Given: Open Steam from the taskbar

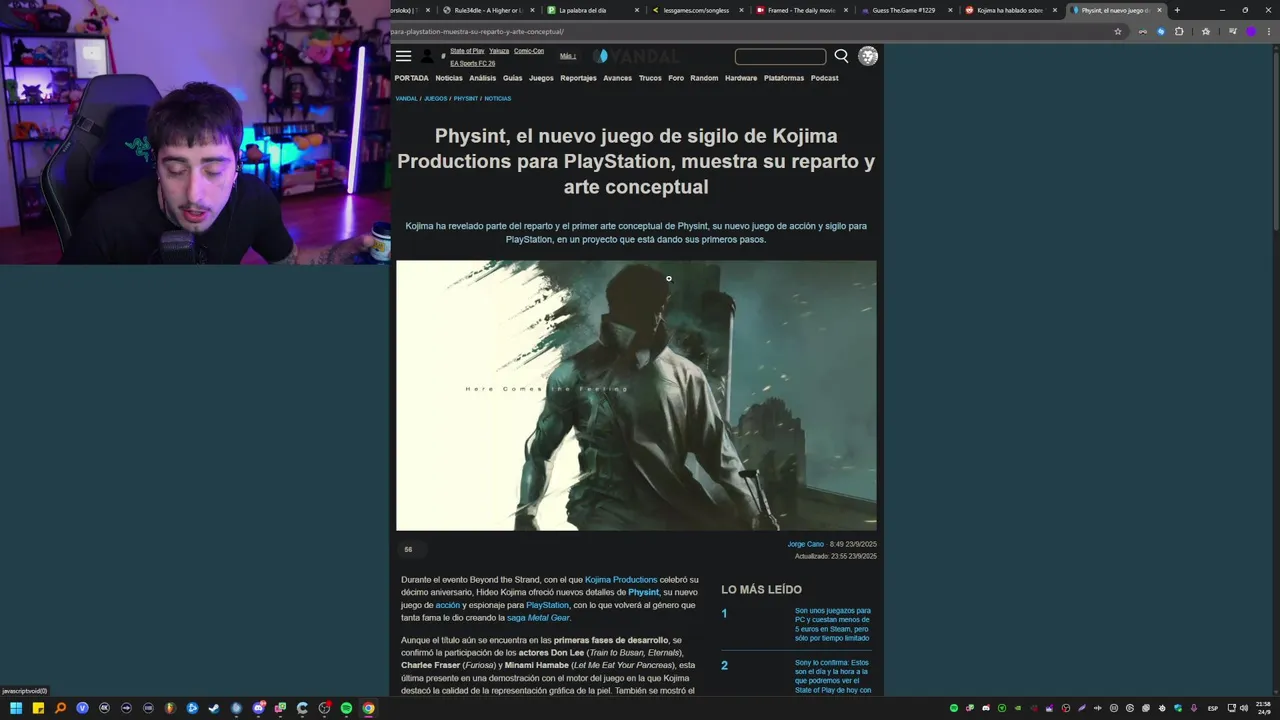Looking at the screenshot, I should 214,708.
